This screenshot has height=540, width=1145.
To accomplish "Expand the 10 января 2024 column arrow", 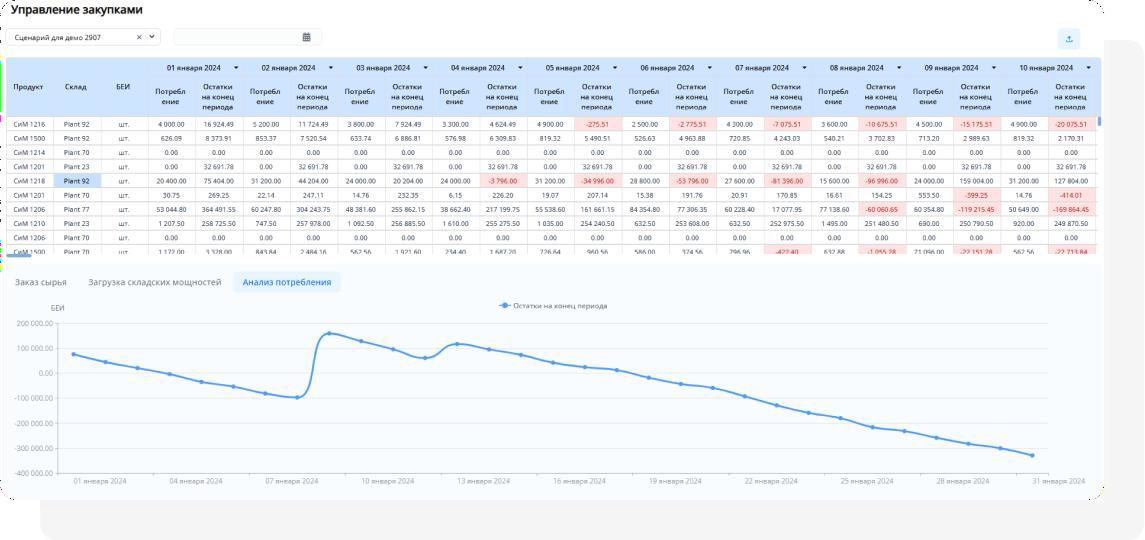I will [1089, 67].
